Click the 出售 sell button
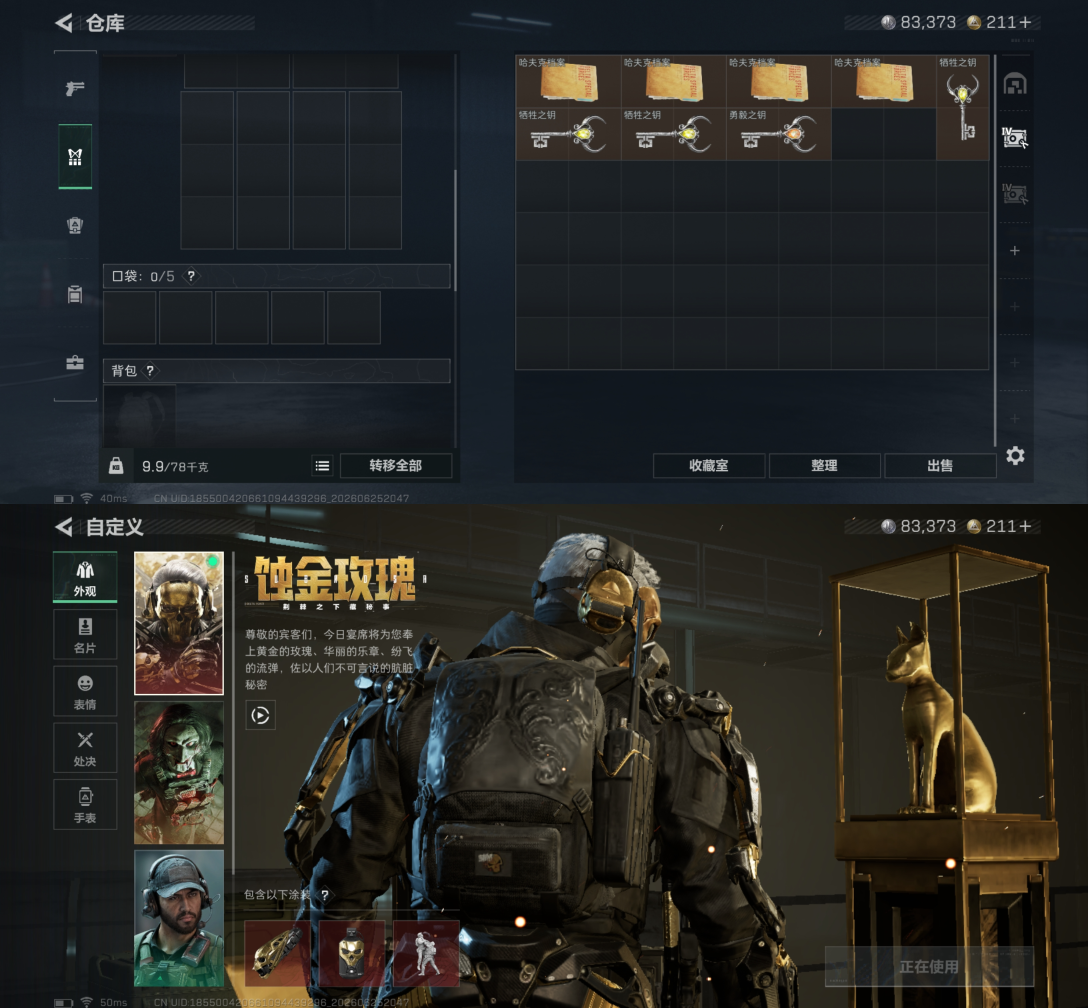 tap(940, 465)
